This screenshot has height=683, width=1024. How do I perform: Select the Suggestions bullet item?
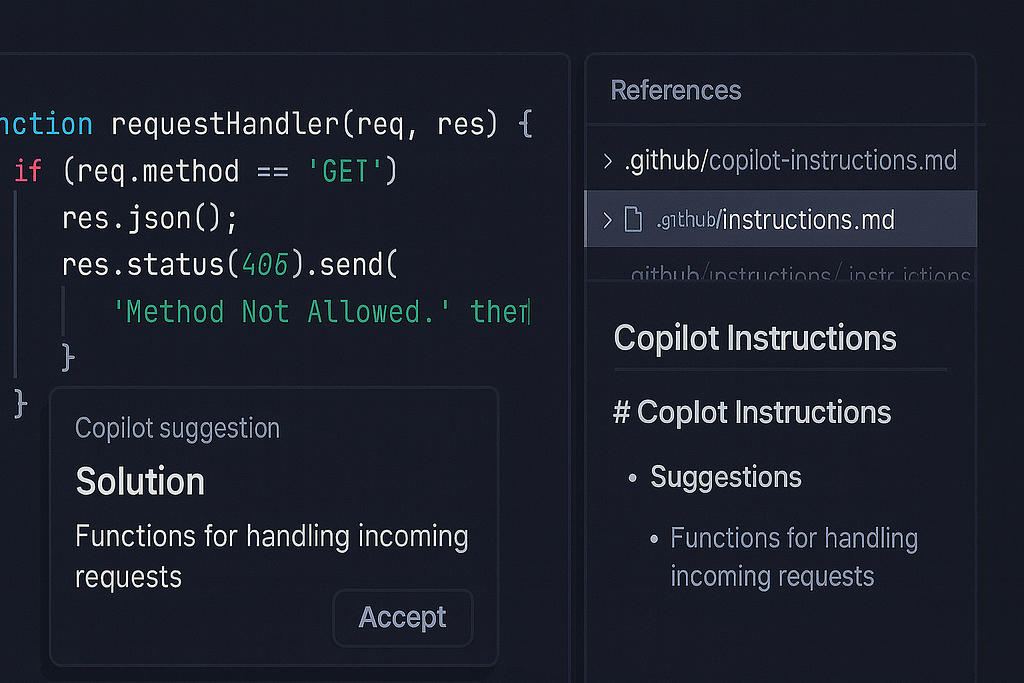pos(726,477)
